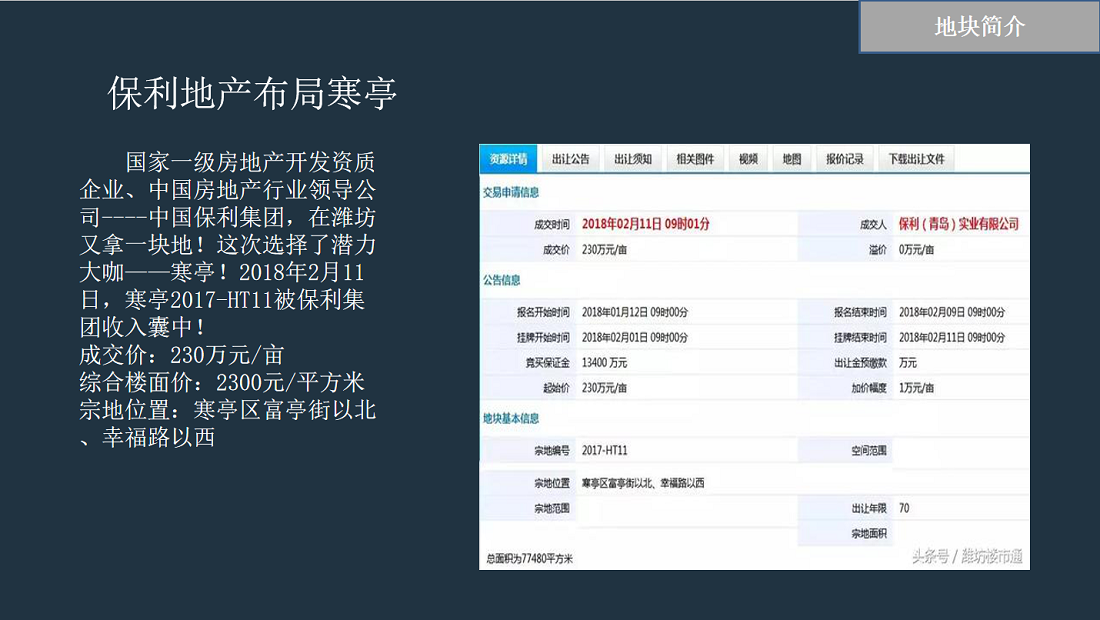Select the title 保利地产布局寒亭
The image size is (1100, 620).
tap(253, 93)
